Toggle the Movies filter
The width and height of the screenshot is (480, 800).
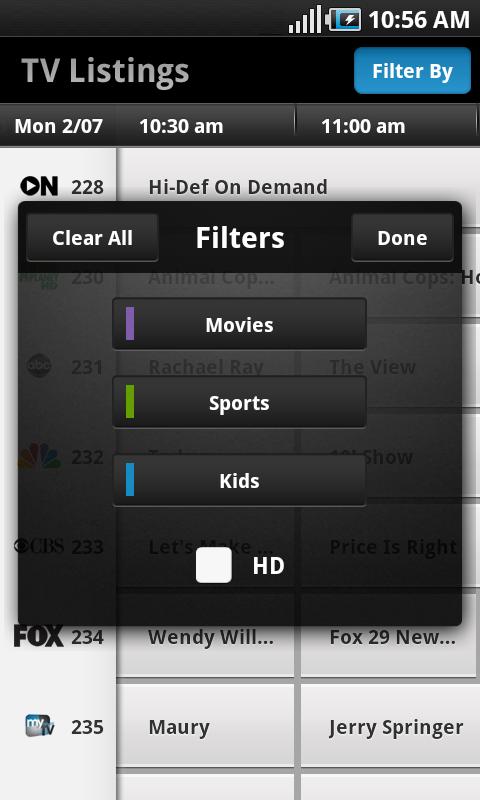pyautogui.click(x=239, y=324)
